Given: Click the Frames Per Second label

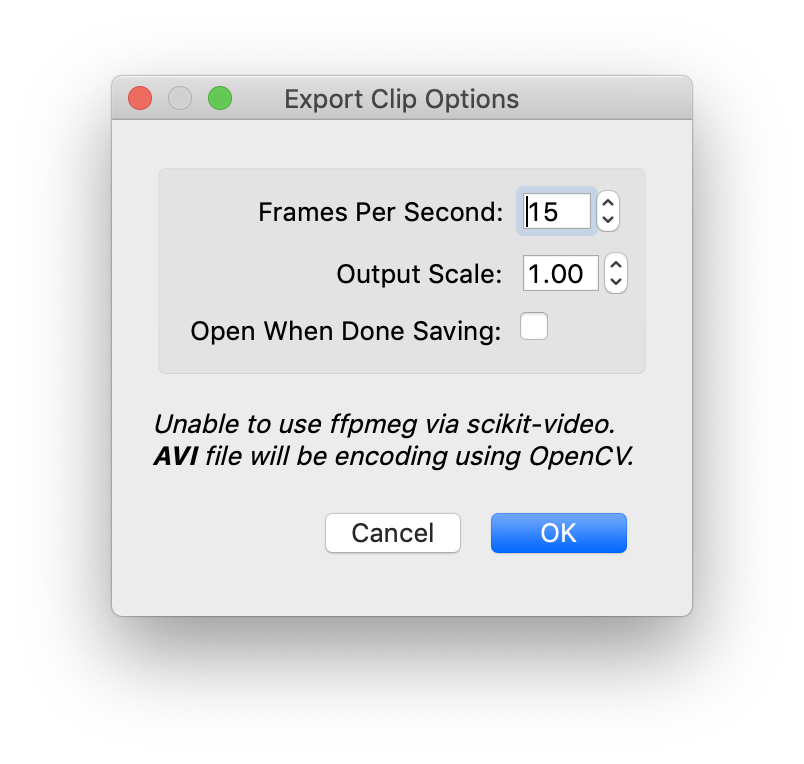Looking at the screenshot, I should (x=380, y=212).
